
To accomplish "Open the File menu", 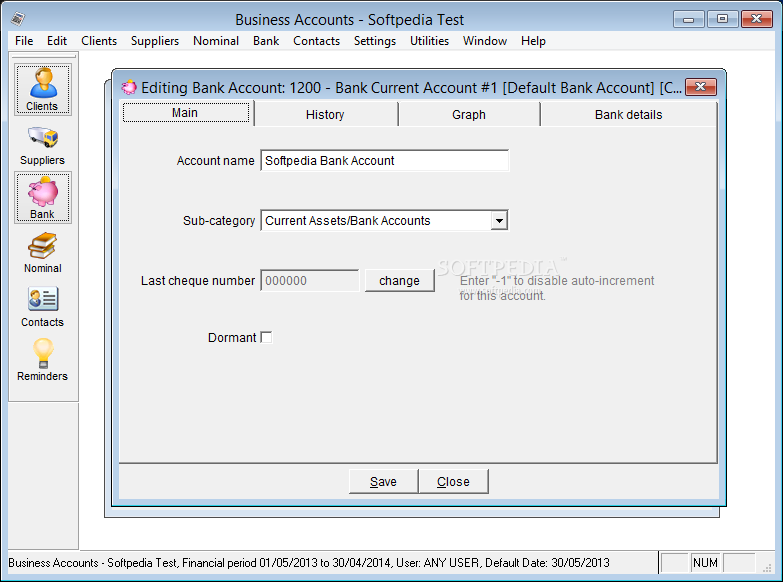I will pos(24,41).
